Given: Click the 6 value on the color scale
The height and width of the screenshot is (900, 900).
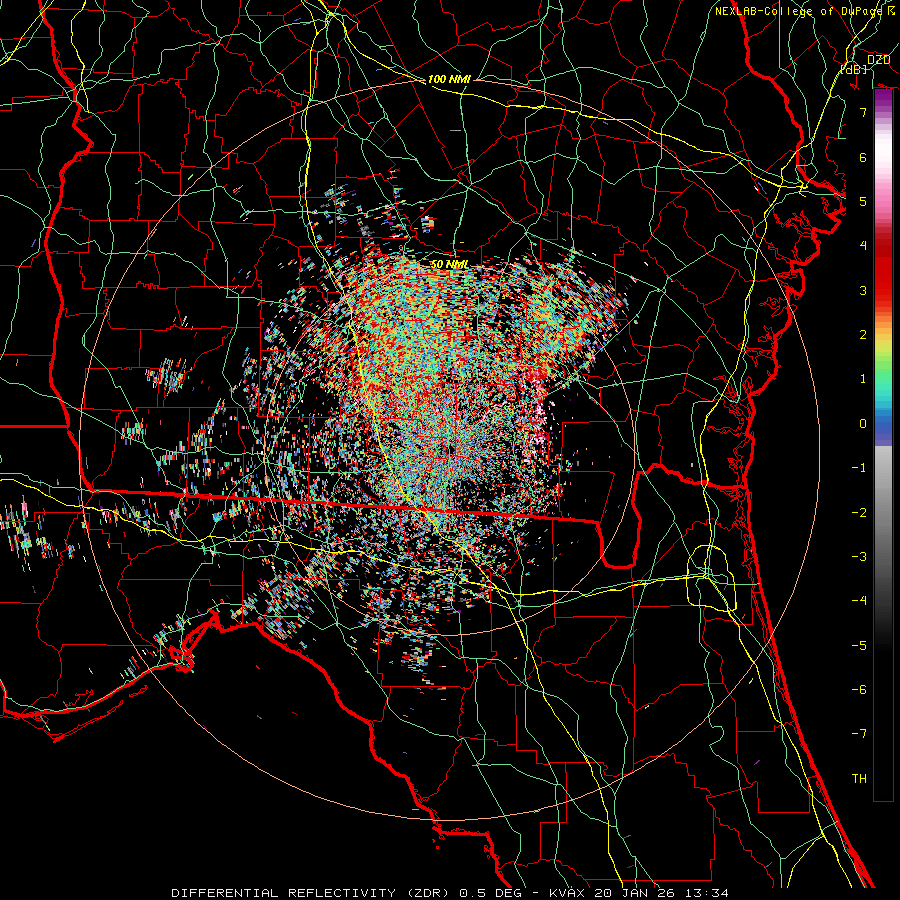Looking at the screenshot, I should [863, 157].
